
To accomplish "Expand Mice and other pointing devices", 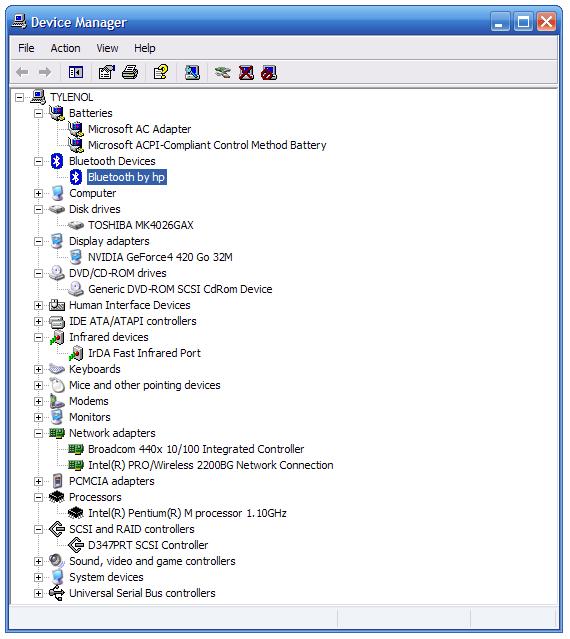I will pyautogui.click(x=38, y=386).
